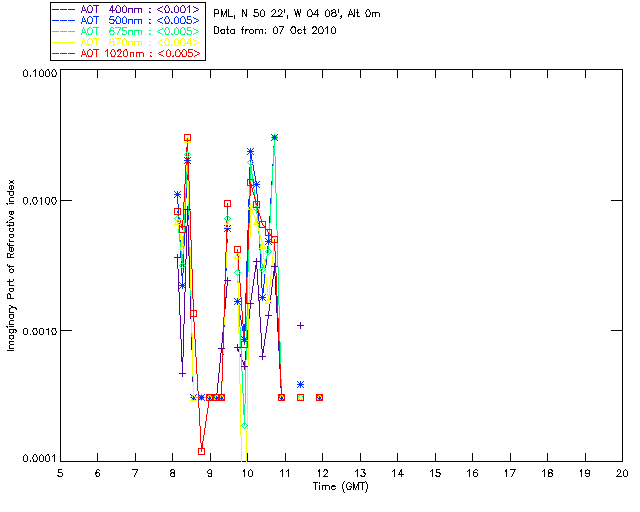
Task: Click the x-axis tick label 5
Action: (60, 472)
